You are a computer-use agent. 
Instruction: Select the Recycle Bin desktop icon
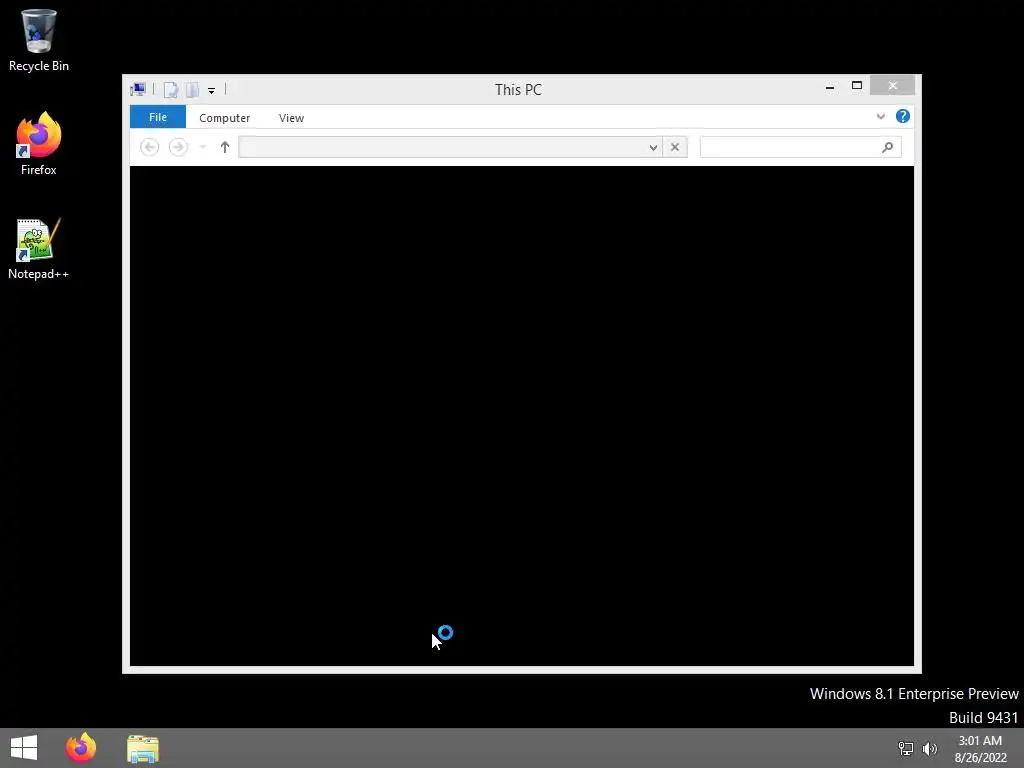(x=39, y=40)
